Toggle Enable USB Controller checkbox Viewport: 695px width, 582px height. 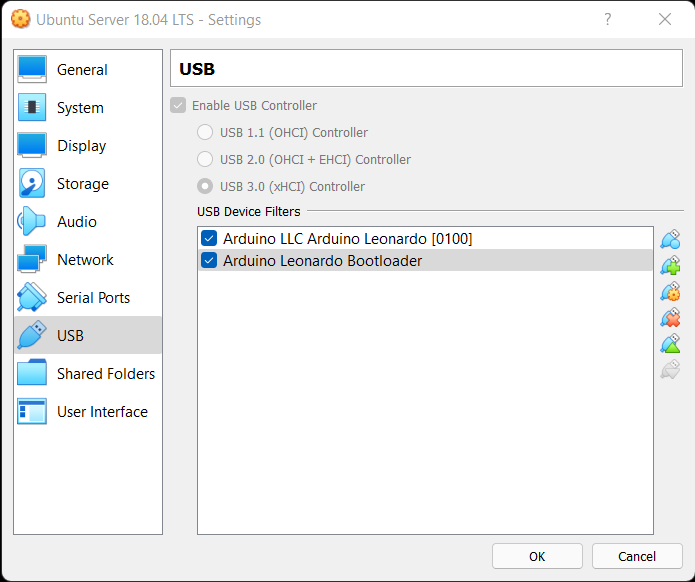tap(178, 105)
